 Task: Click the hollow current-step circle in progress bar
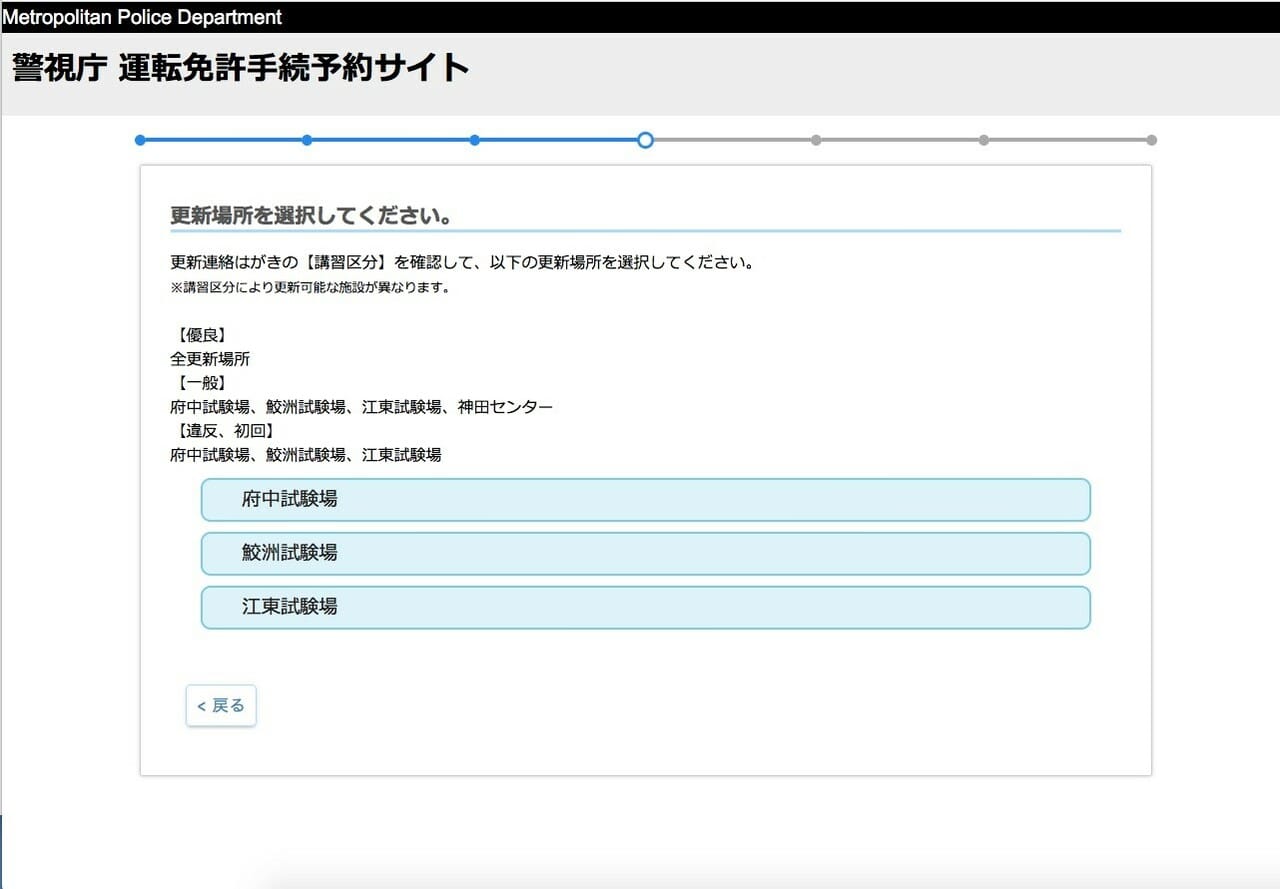(x=645, y=140)
